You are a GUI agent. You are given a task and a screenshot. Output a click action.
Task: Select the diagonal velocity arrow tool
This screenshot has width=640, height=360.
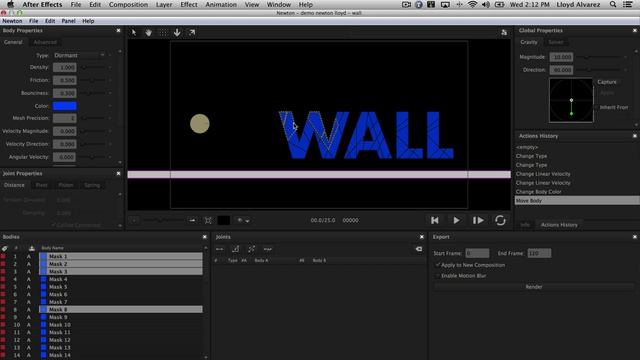point(192,32)
